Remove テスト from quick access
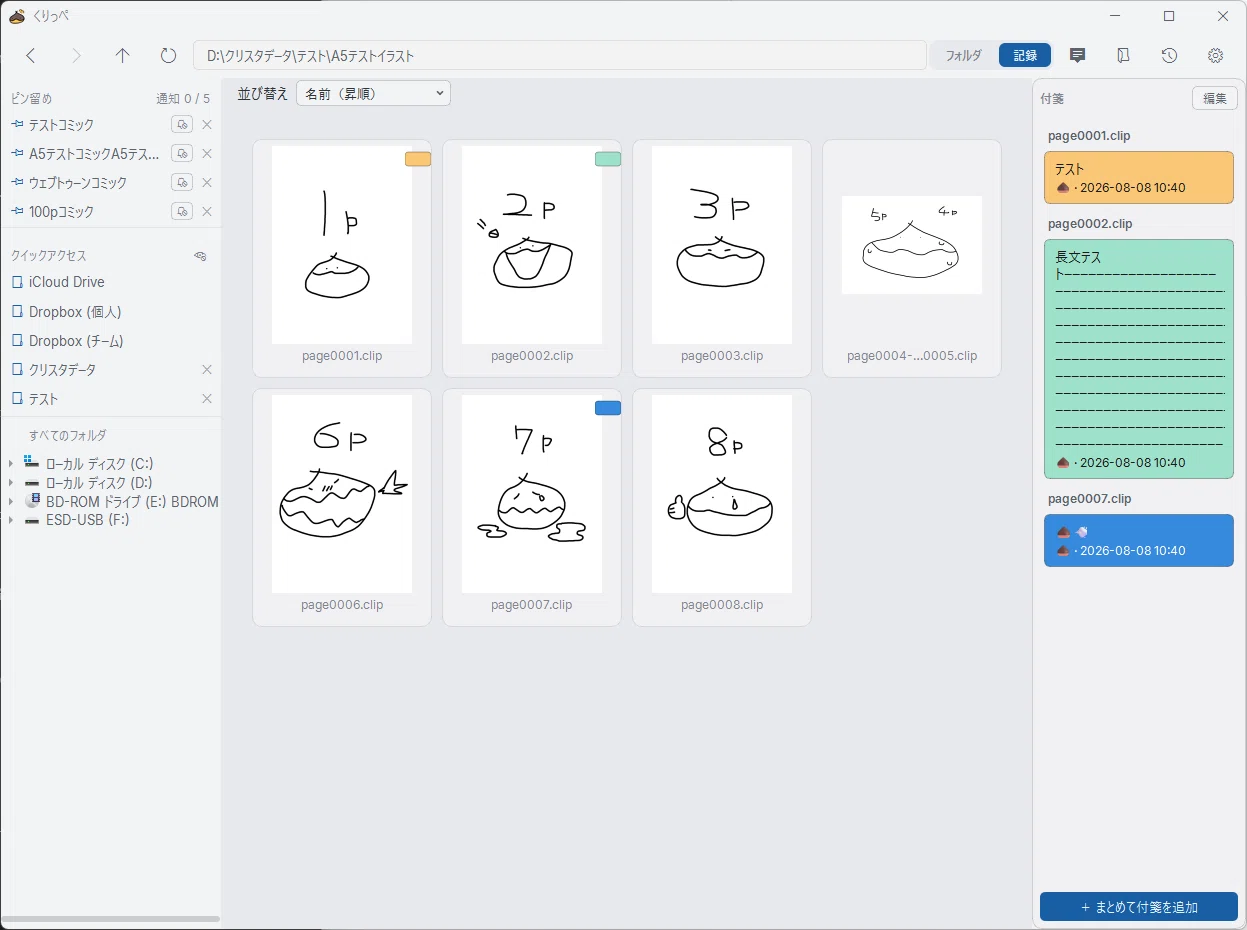The image size is (1247, 930). (x=207, y=399)
